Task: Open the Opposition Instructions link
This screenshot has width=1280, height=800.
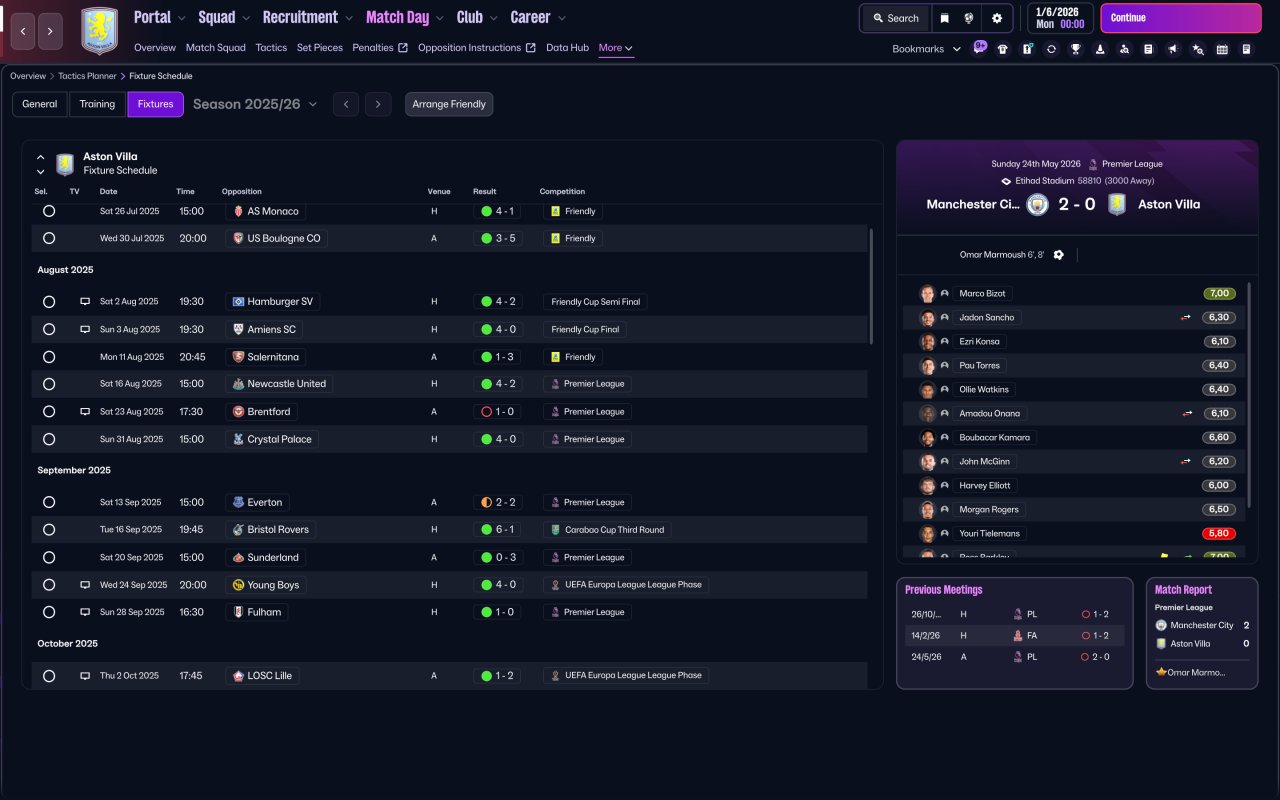Action: 477,48
